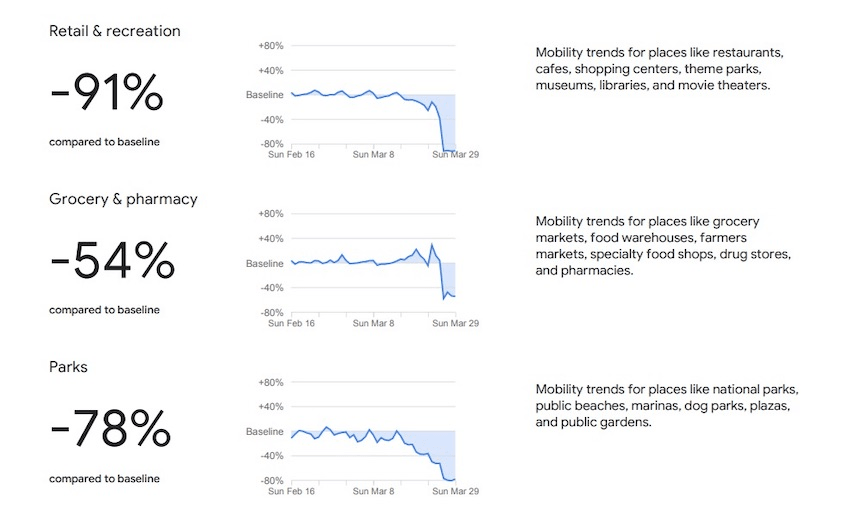Image resolution: width=850 pixels, height=510 pixels.
Task: Select the -54% grocery figure
Action: click(x=112, y=262)
